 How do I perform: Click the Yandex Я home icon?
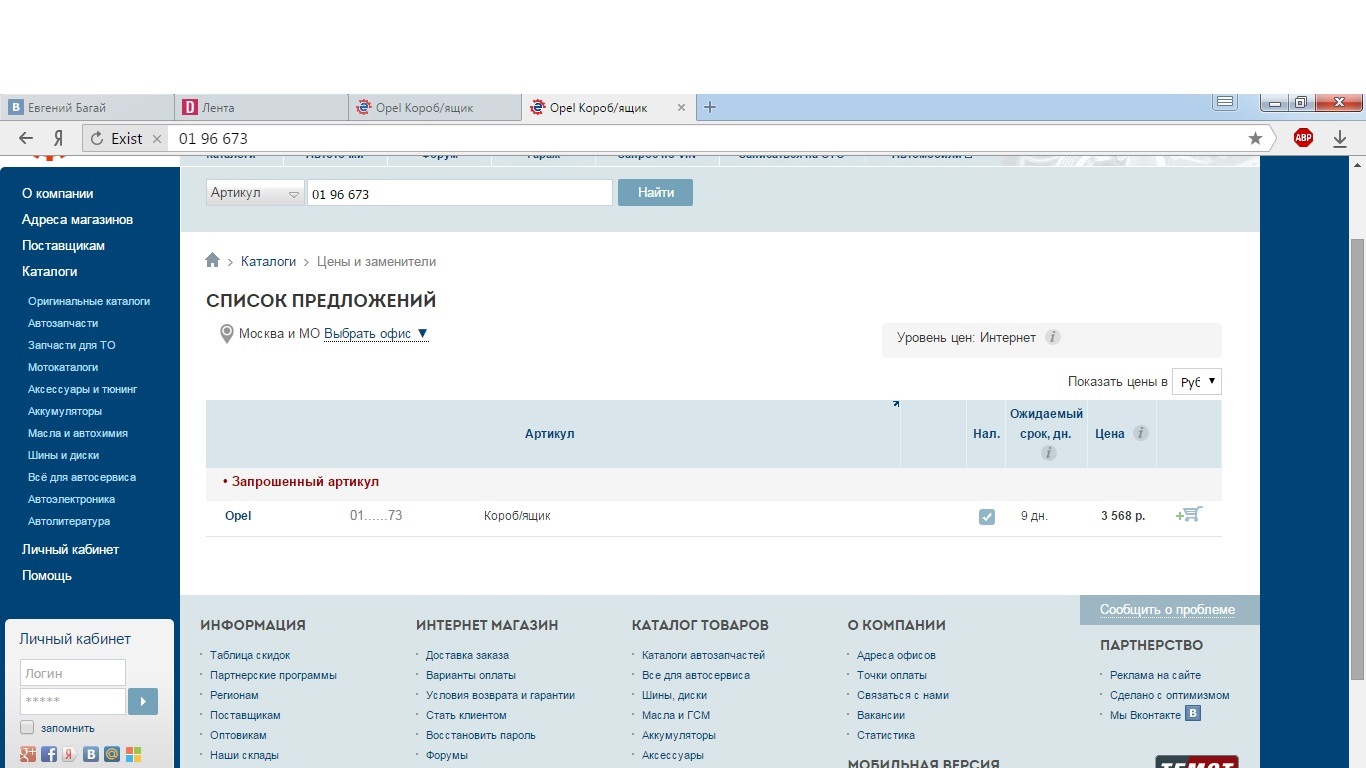pyautogui.click(x=59, y=138)
